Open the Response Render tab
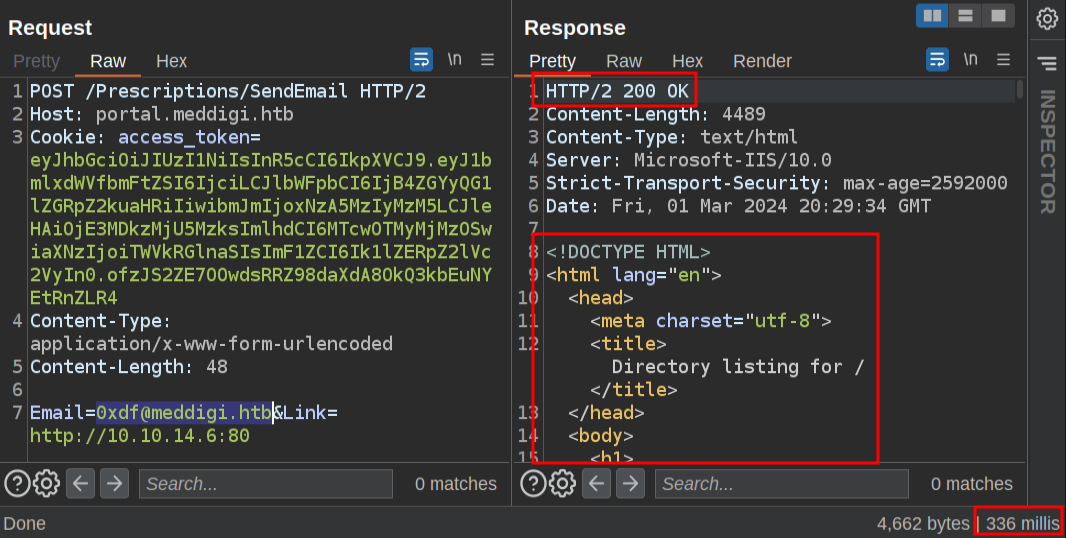This screenshot has width=1066, height=538. pyautogui.click(x=762, y=61)
